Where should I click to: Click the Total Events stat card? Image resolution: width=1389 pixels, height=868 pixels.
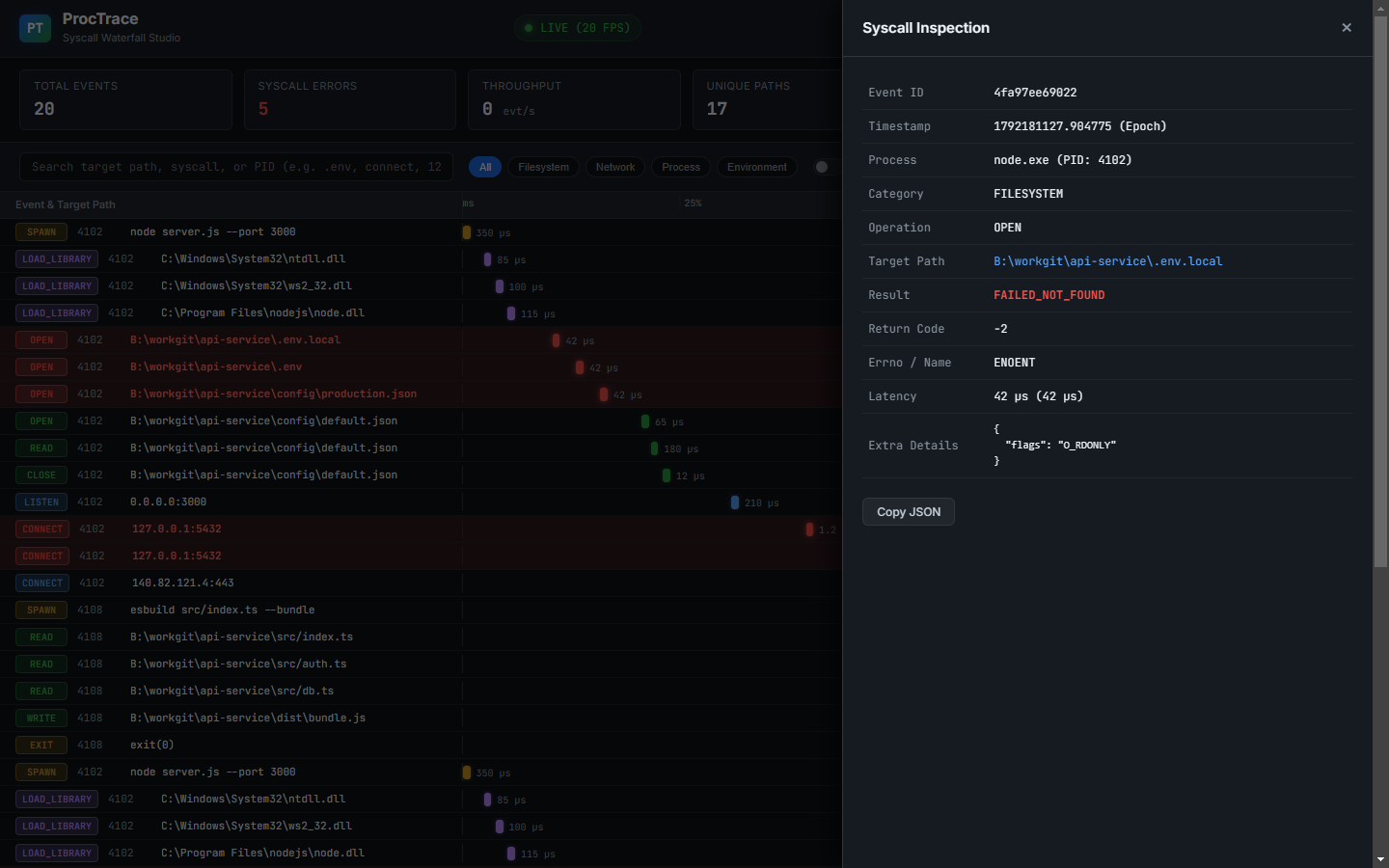click(125, 99)
